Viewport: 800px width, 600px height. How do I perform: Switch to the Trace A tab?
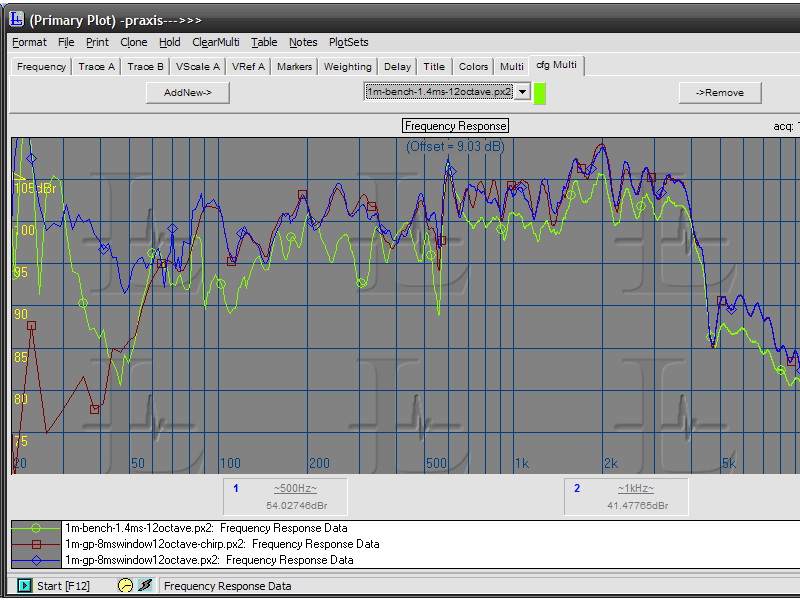tap(96, 67)
